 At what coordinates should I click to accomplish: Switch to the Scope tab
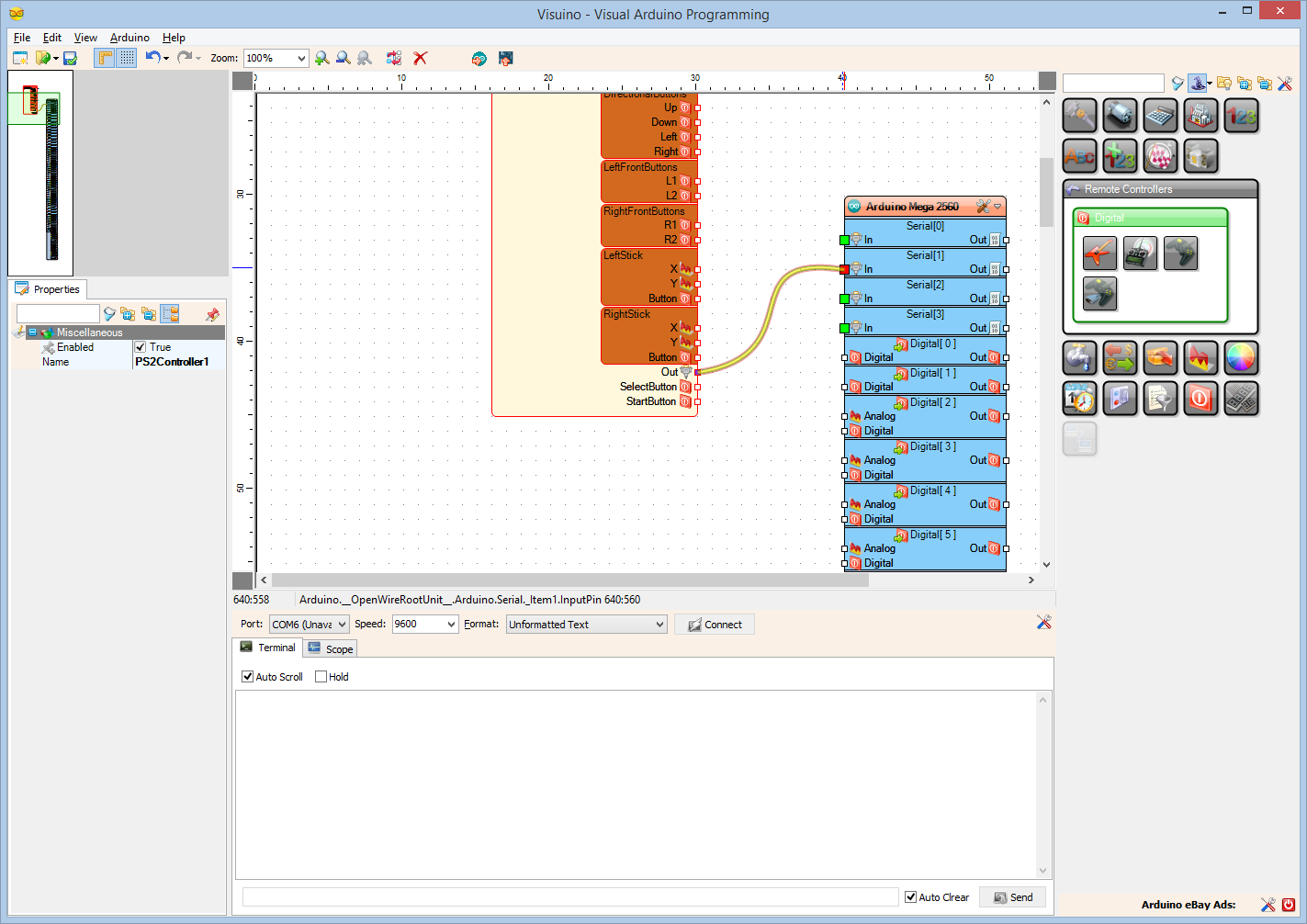pyautogui.click(x=330, y=648)
